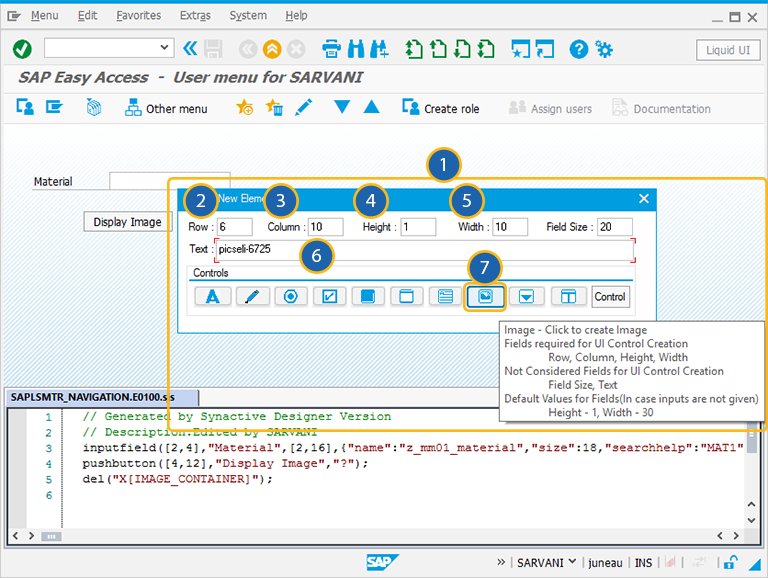The height and width of the screenshot is (578, 768).
Task: Click the Next Page icon
Action: coord(462,49)
